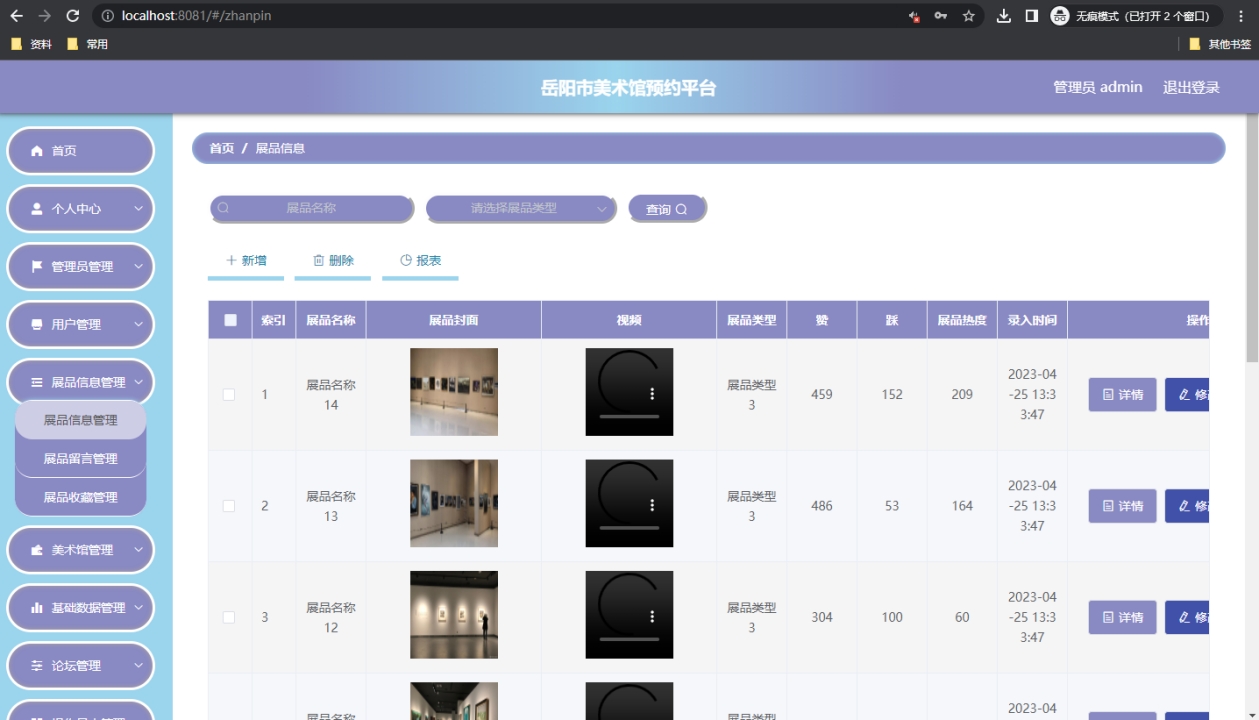The image size is (1259, 720).
Task: Open the 请选择展品类型 dropdown
Action: [x=520, y=208]
